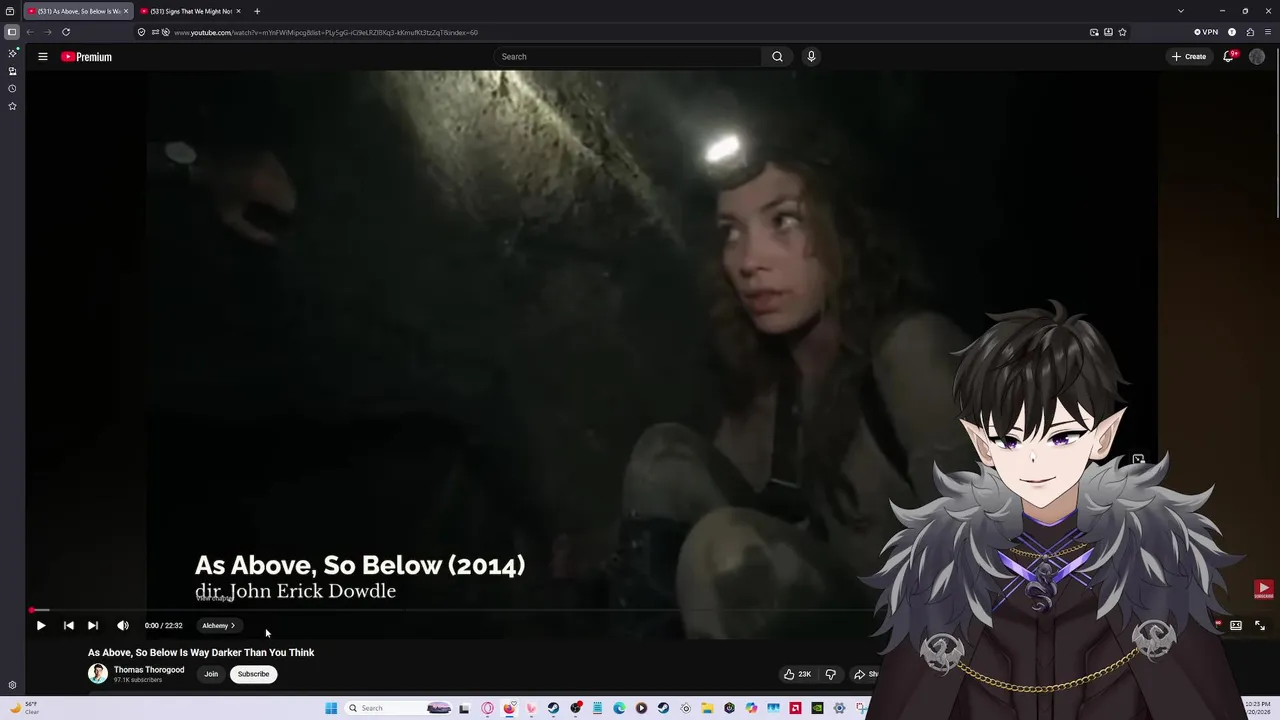
Task: Open the YouTube subscribe watermark
Action: coord(1264,590)
